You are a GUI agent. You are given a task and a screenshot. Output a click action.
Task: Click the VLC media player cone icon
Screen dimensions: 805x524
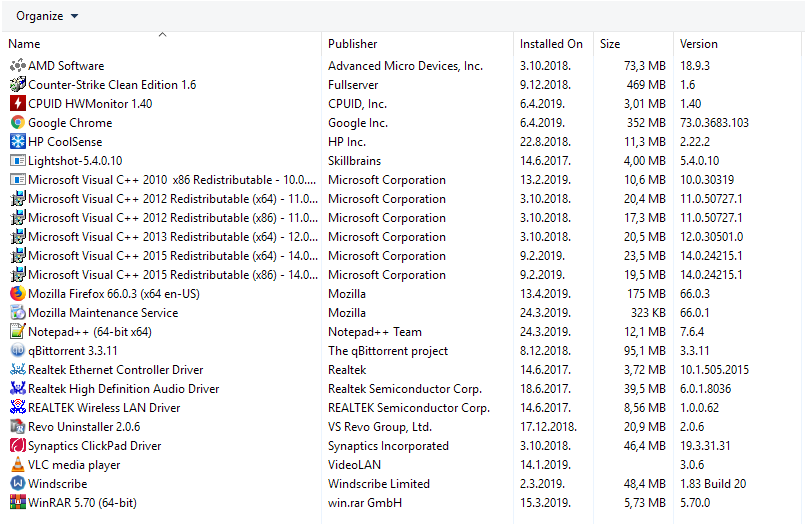click(18, 465)
